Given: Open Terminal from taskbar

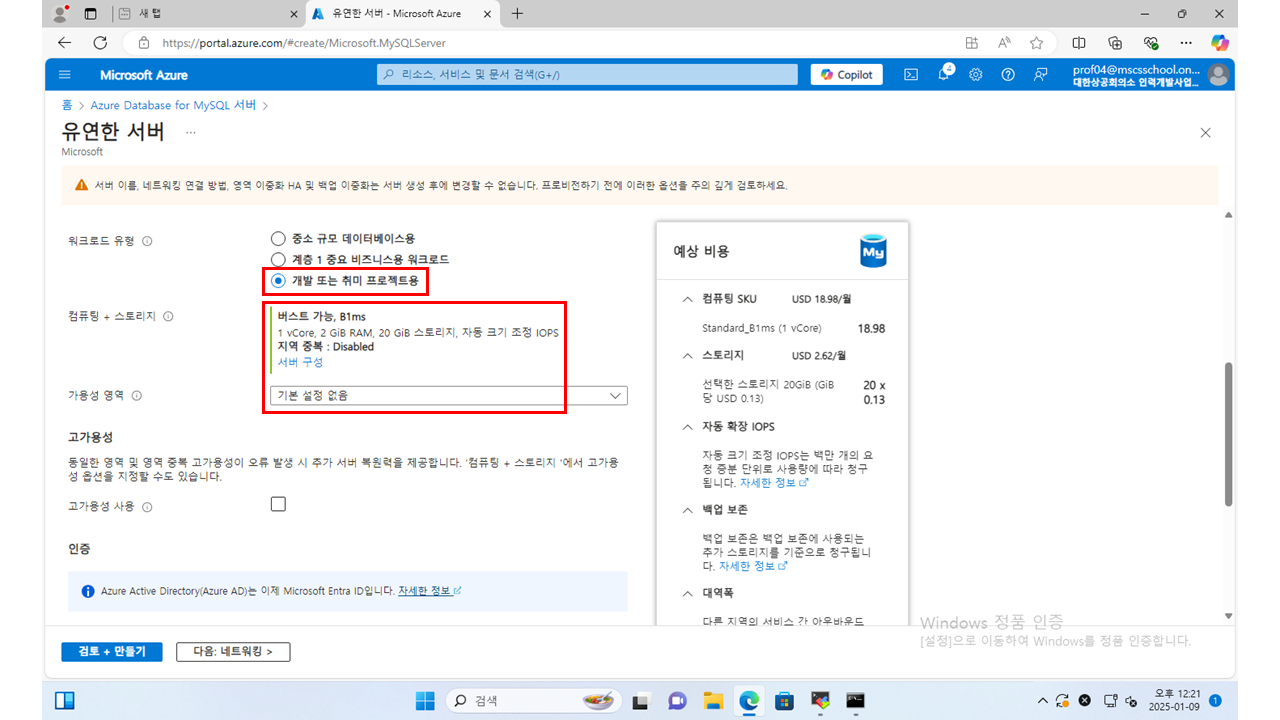Looking at the screenshot, I should (x=855, y=700).
